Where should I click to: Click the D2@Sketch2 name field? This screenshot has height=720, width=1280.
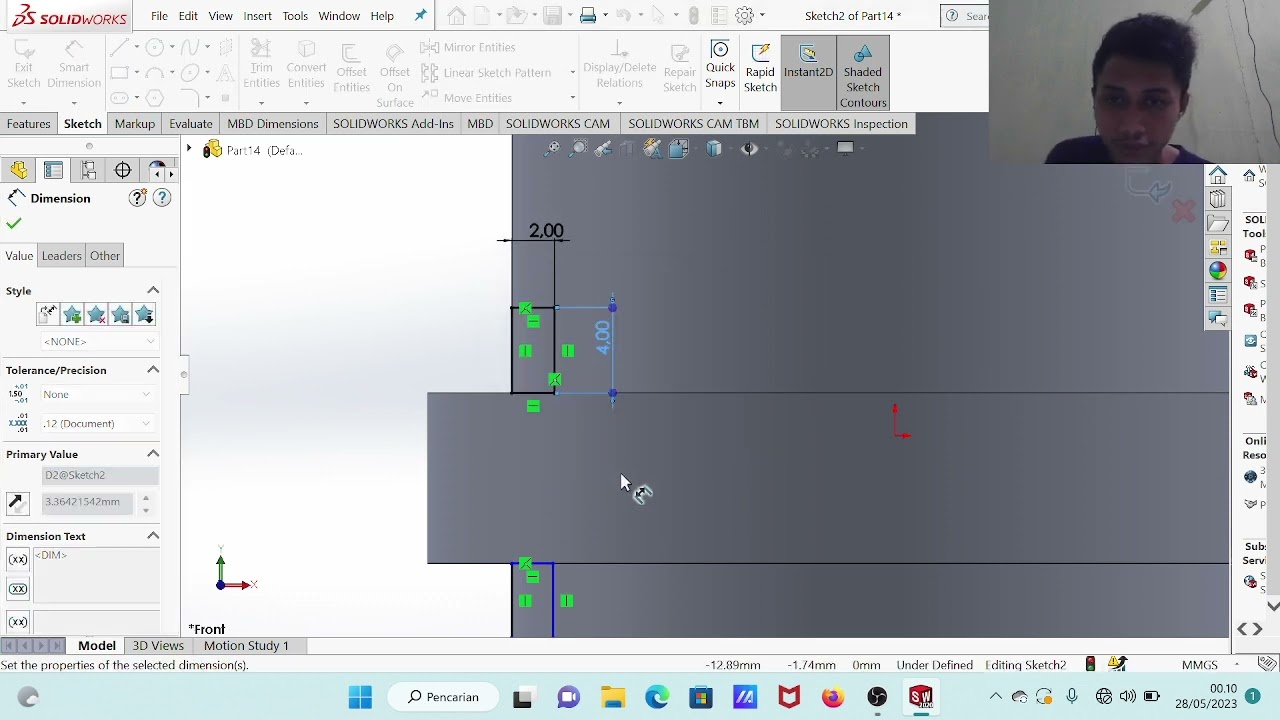[98, 475]
